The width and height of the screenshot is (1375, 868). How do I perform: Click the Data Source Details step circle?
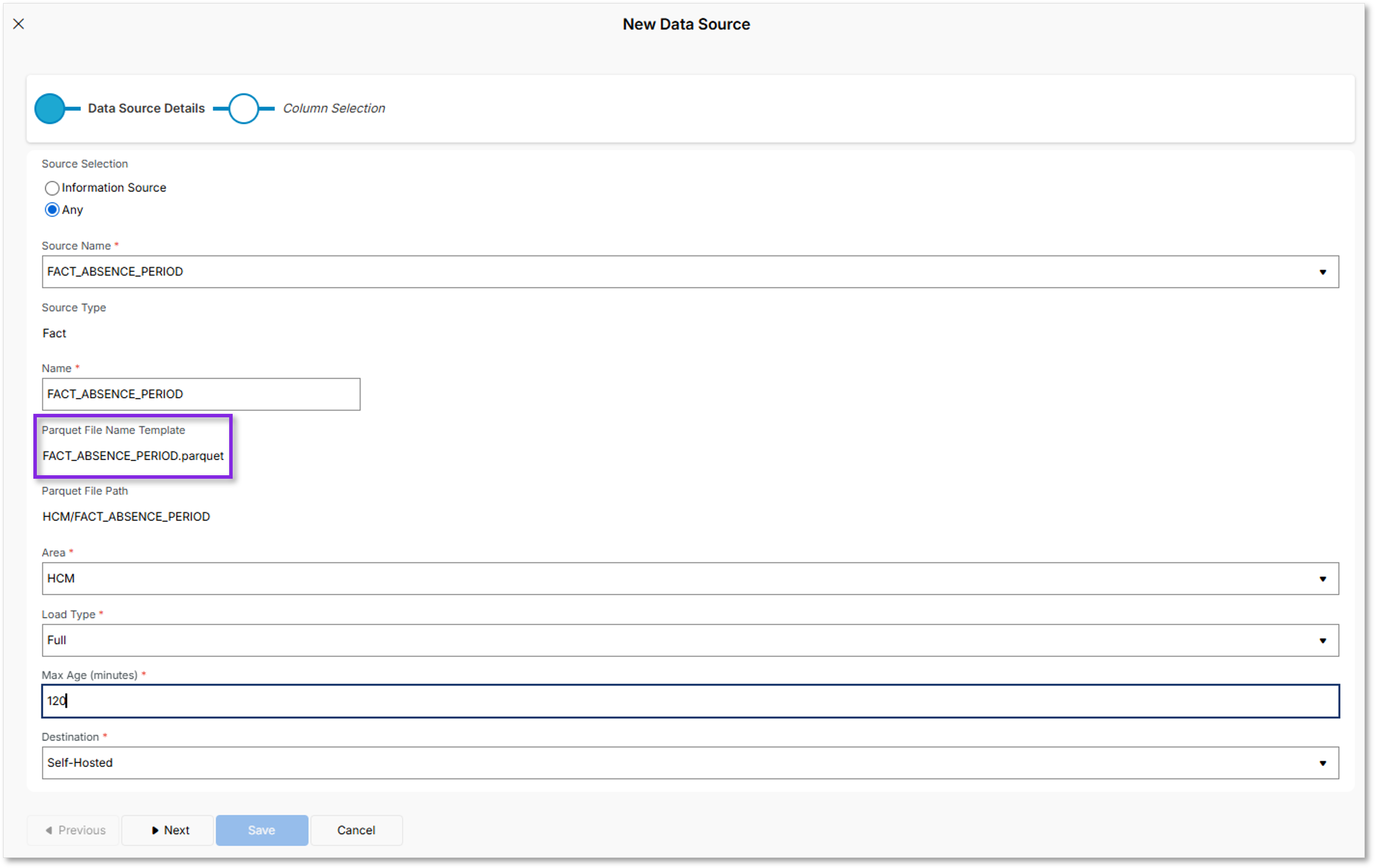tap(50, 108)
